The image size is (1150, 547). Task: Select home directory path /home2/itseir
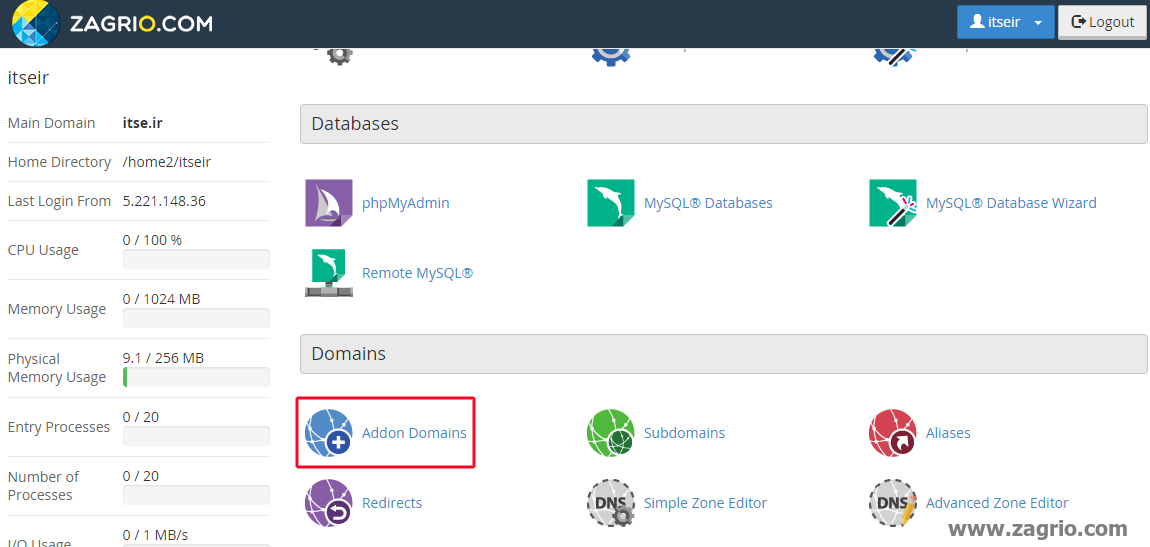[167, 162]
